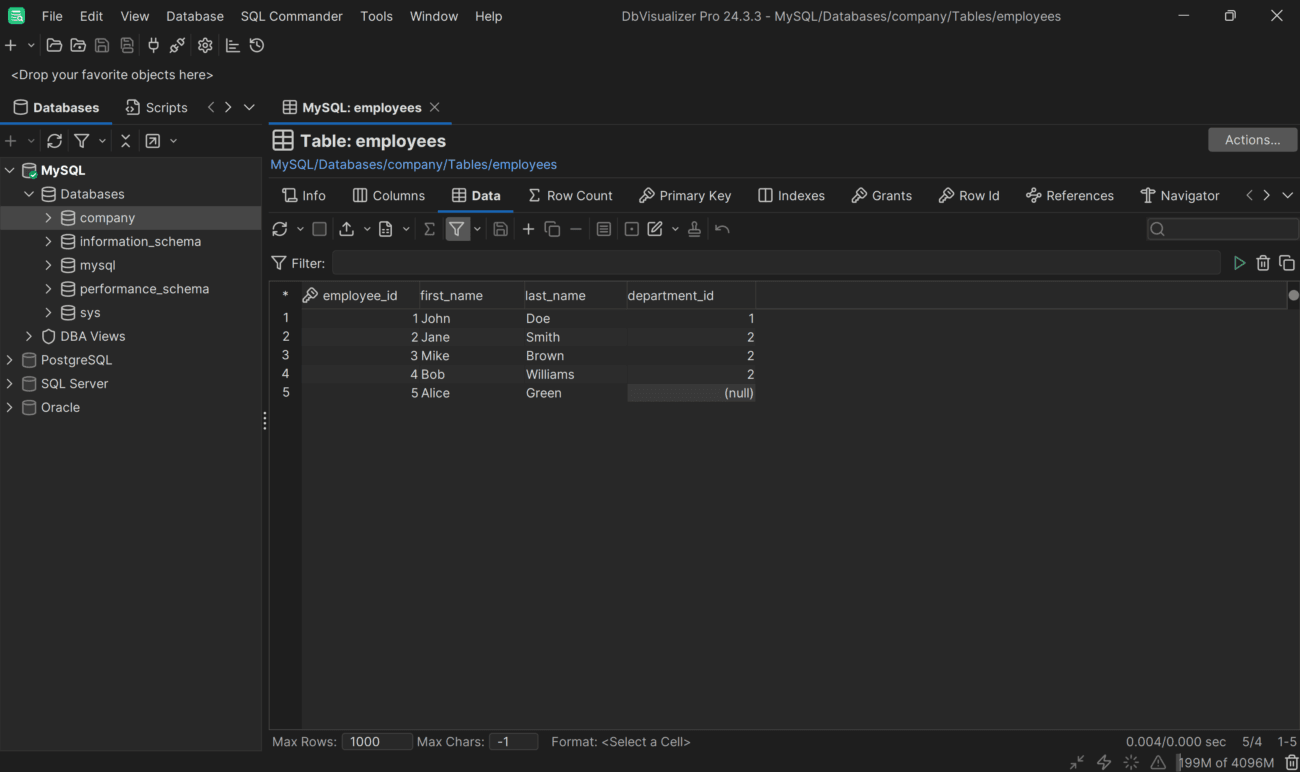This screenshot has width=1300, height=772.
Task: Apply the filter with green play icon
Action: point(1239,263)
